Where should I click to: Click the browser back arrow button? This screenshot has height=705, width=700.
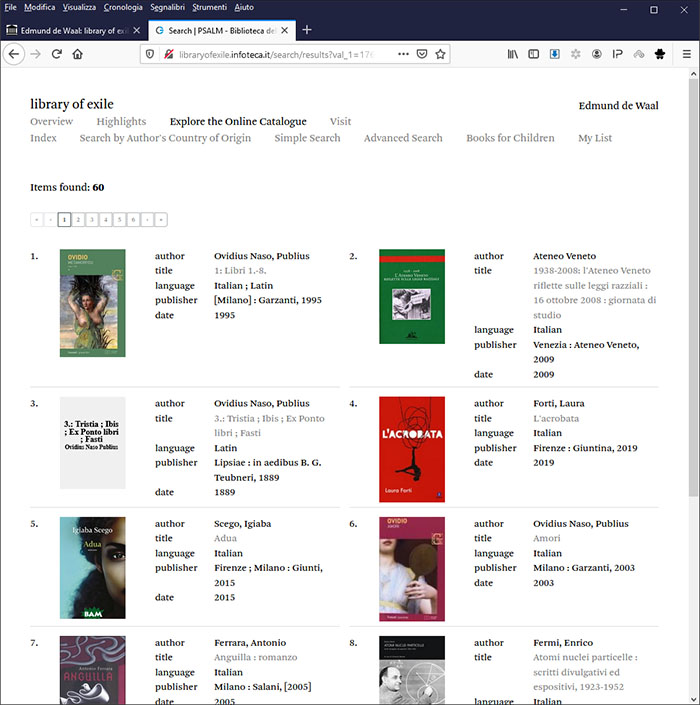[14, 54]
